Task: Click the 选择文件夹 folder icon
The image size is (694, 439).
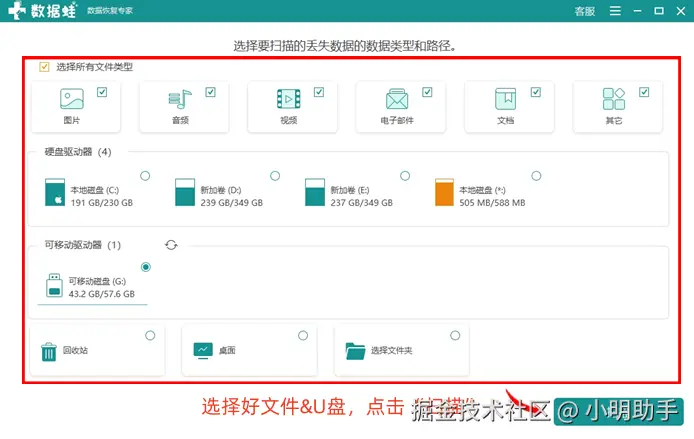Action: [355, 351]
